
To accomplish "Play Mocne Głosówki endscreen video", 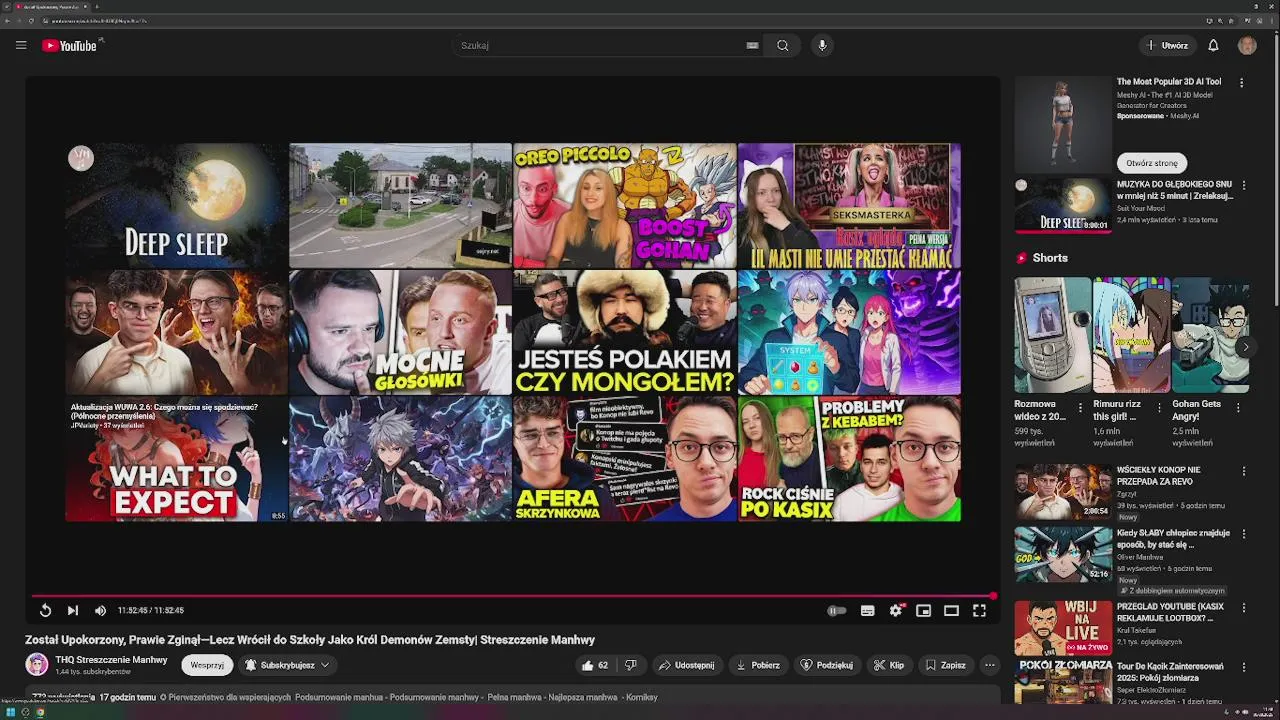I will click(x=400, y=332).
